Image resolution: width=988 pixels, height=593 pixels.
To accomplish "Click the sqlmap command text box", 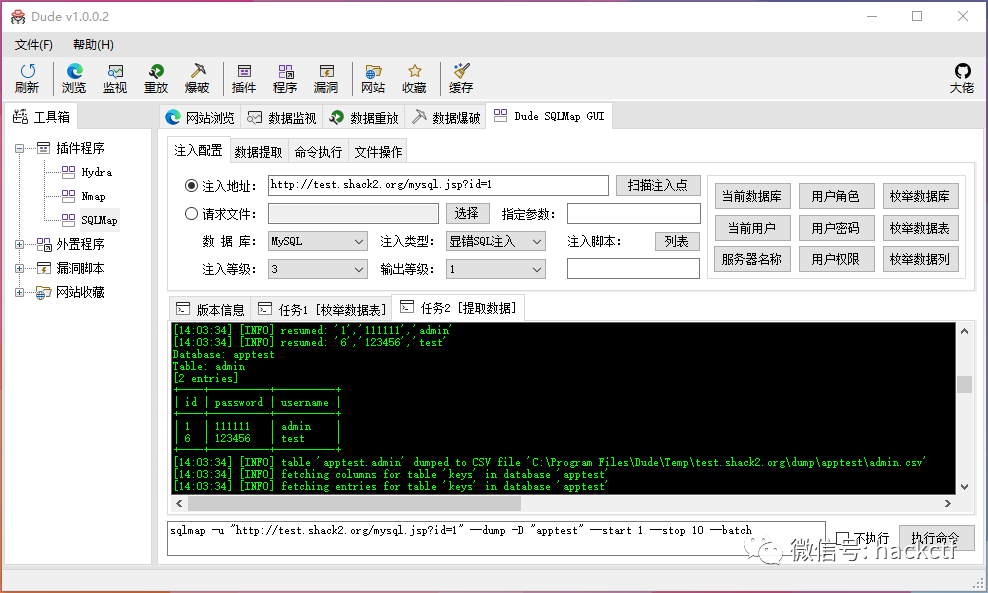I will [496, 538].
